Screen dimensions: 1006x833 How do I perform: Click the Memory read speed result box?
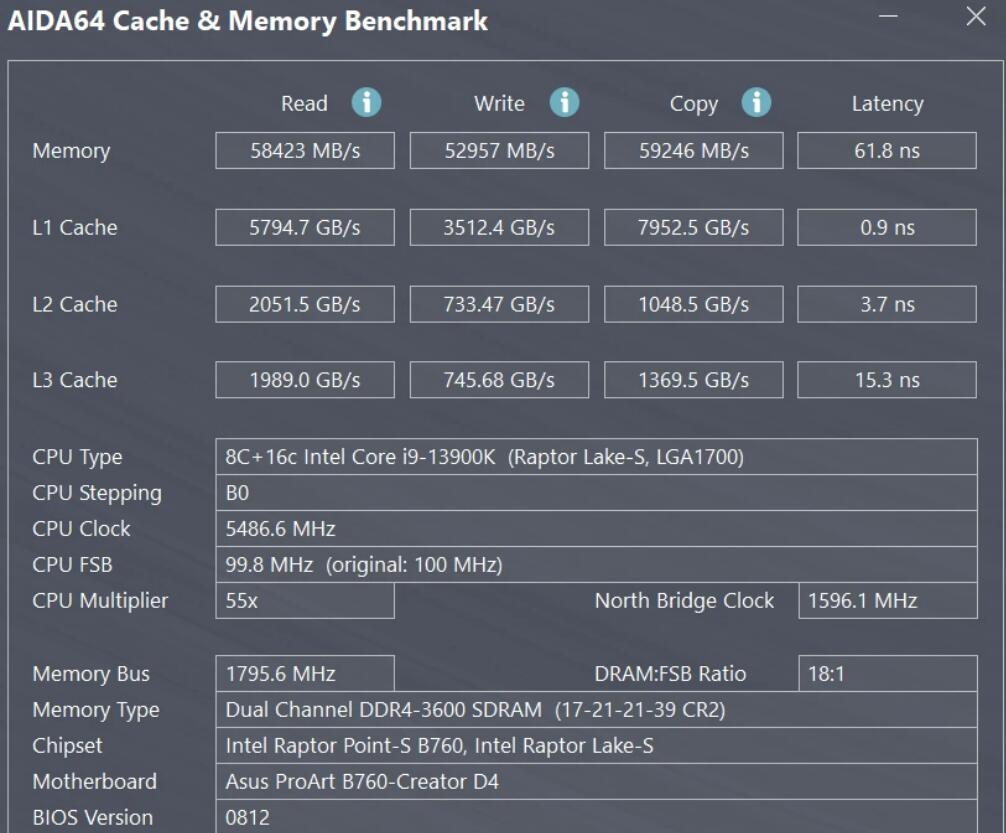(x=305, y=150)
